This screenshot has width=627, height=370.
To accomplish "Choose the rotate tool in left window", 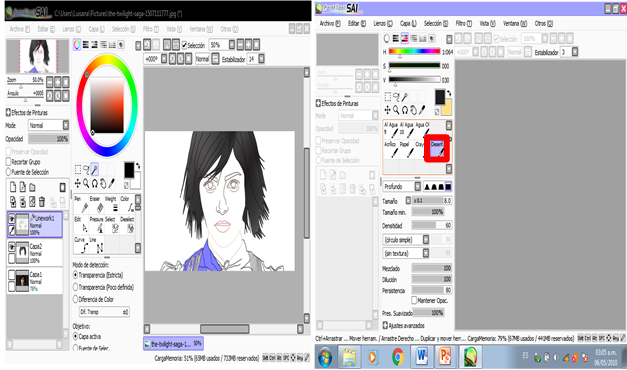I will click(95, 184).
